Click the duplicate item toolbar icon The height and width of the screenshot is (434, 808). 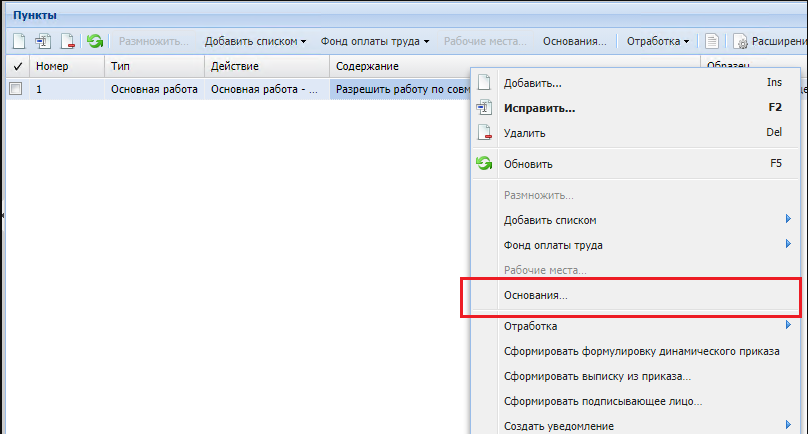pyautogui.click(x=43, y=41)
